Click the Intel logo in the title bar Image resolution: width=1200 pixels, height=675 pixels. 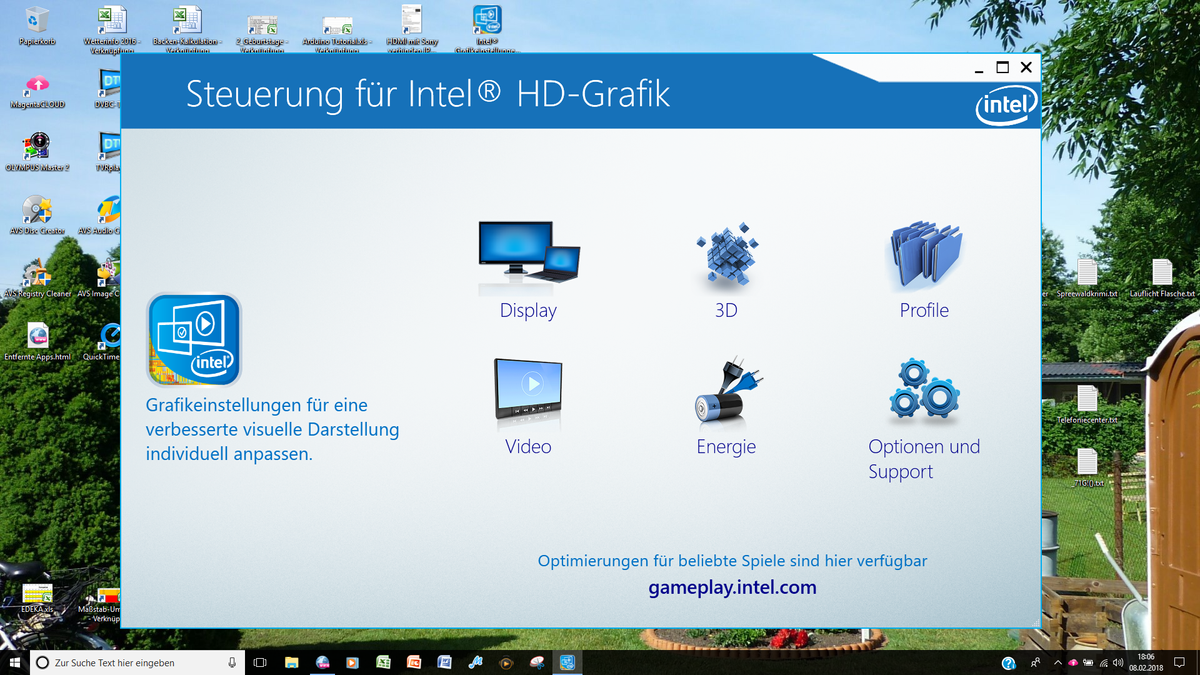pyautogui.click(x=1004, y=105)
